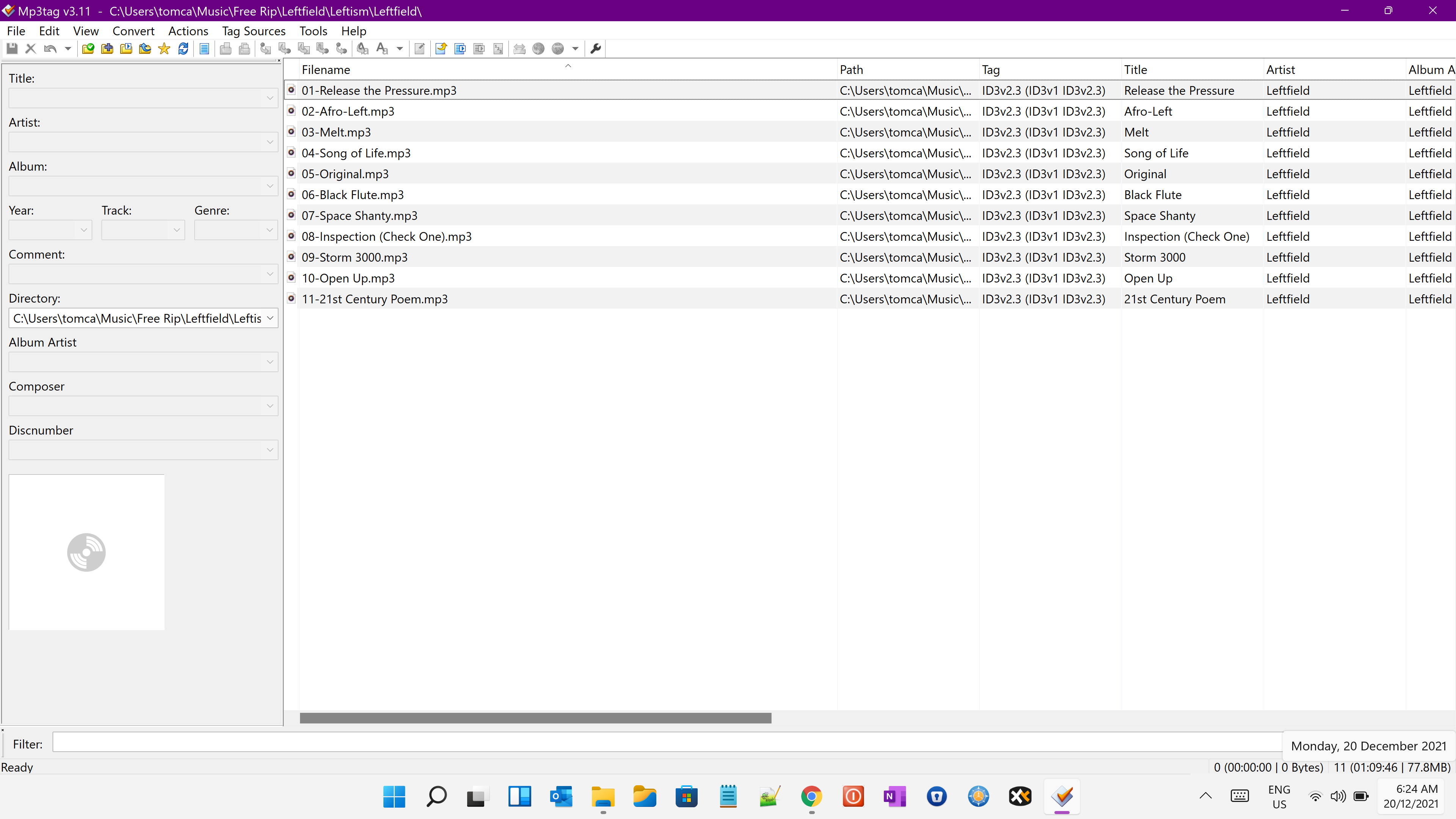Open the Actions dropdown arrow in toolbar
Viewport: 1456px width, 819px height.
tap(400, 49)
